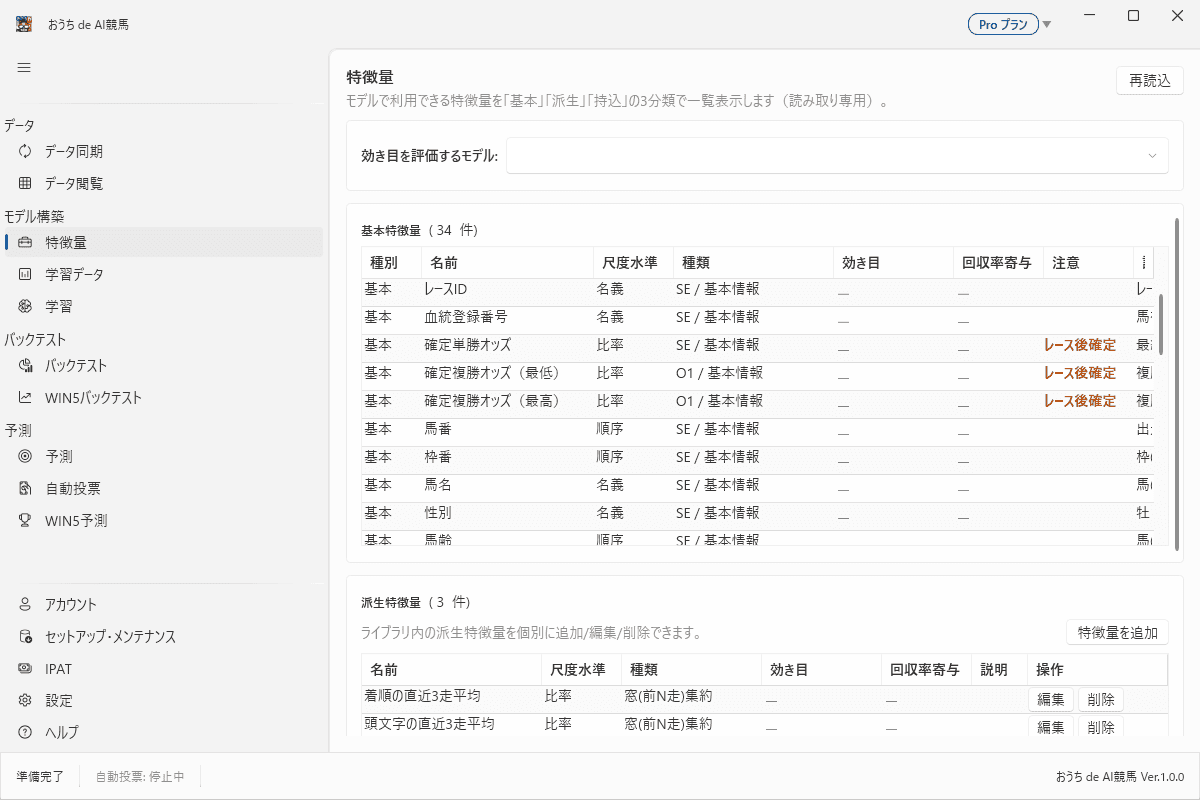This screenshot has height=800, width=1200.
Task: Click 注意 column header
Action: click(x=1088, y=263)
